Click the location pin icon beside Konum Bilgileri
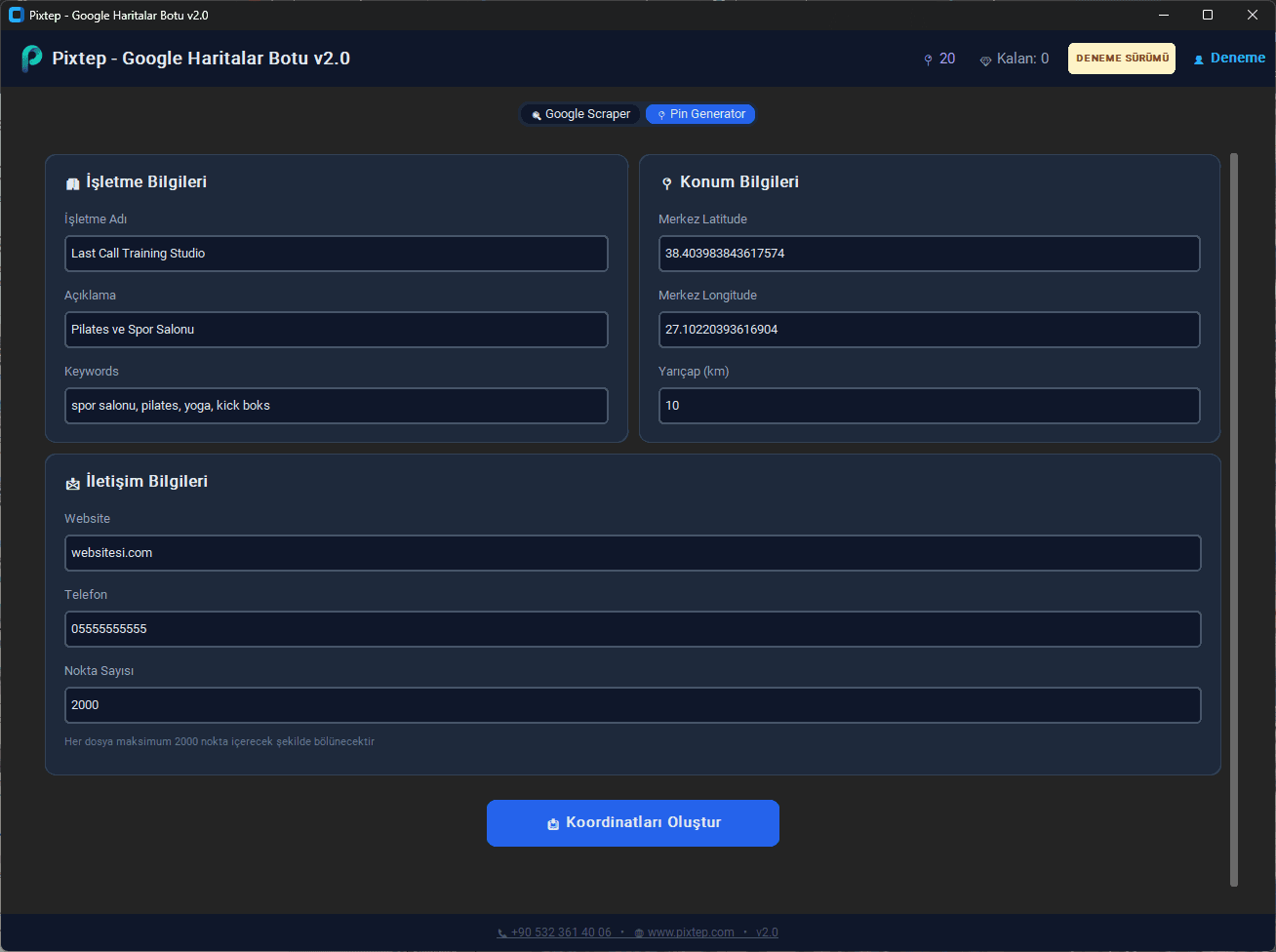This screenshot has height=952, width=1276. pyautogui.click(x=667, y=183)
